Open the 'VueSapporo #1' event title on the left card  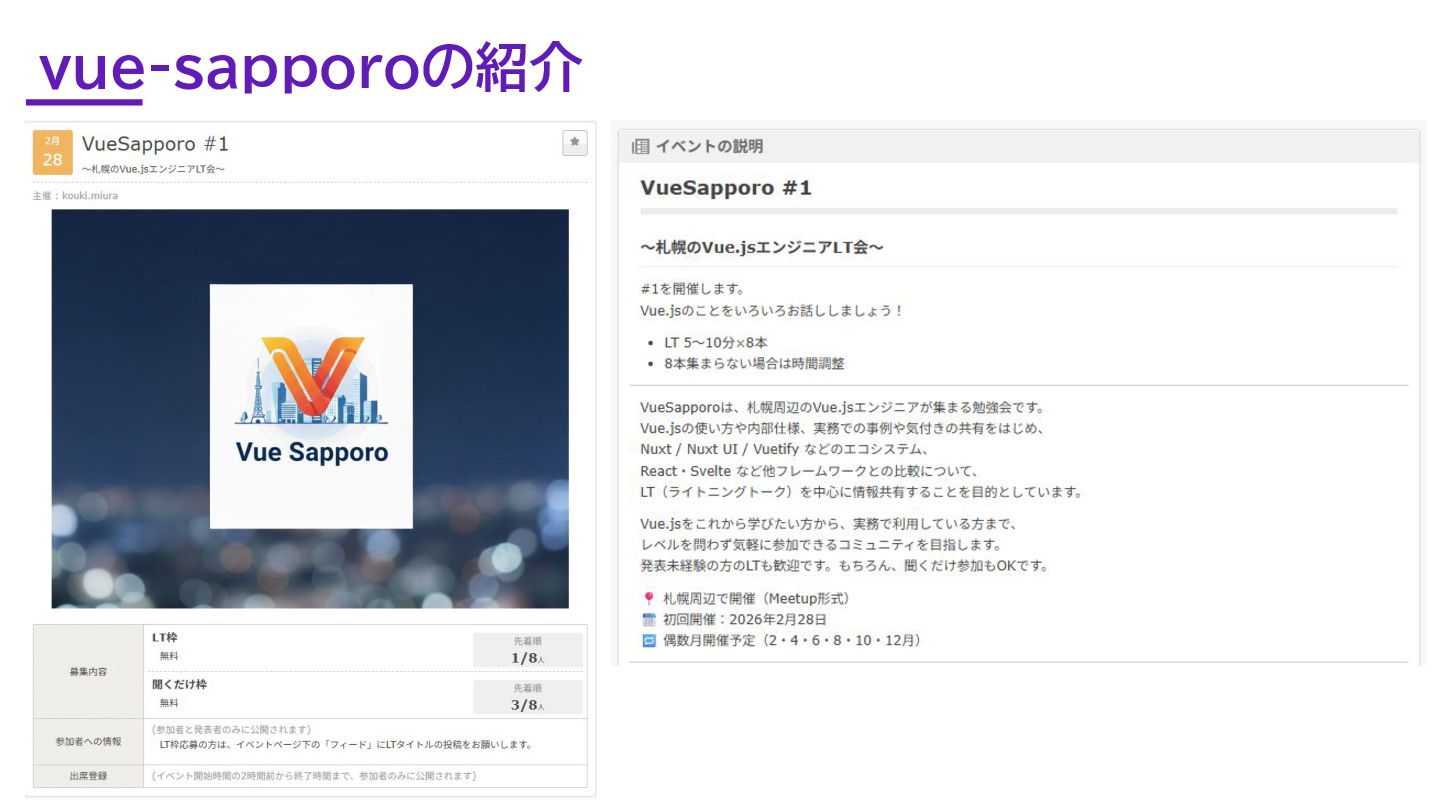coord(155,144)
